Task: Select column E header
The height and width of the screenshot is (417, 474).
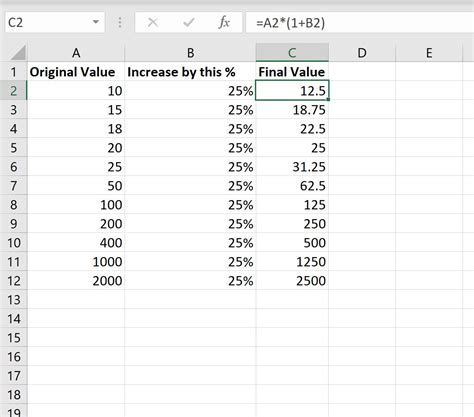Action: click(x=429, y=53)
